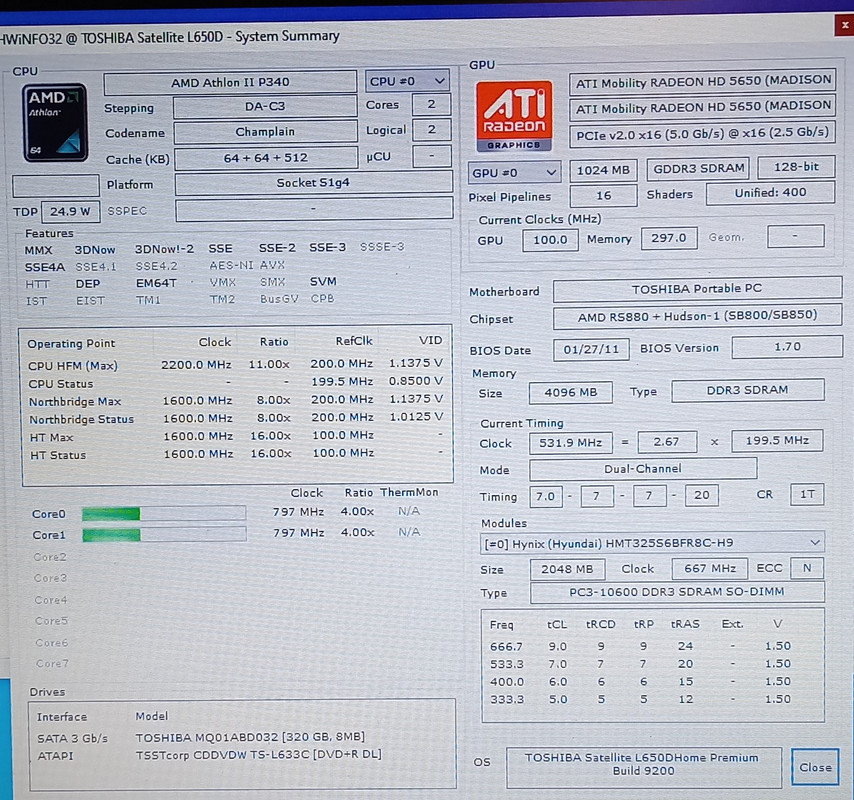
Task: Click the 128-bit bus width field
Action: tap(796, 167)
